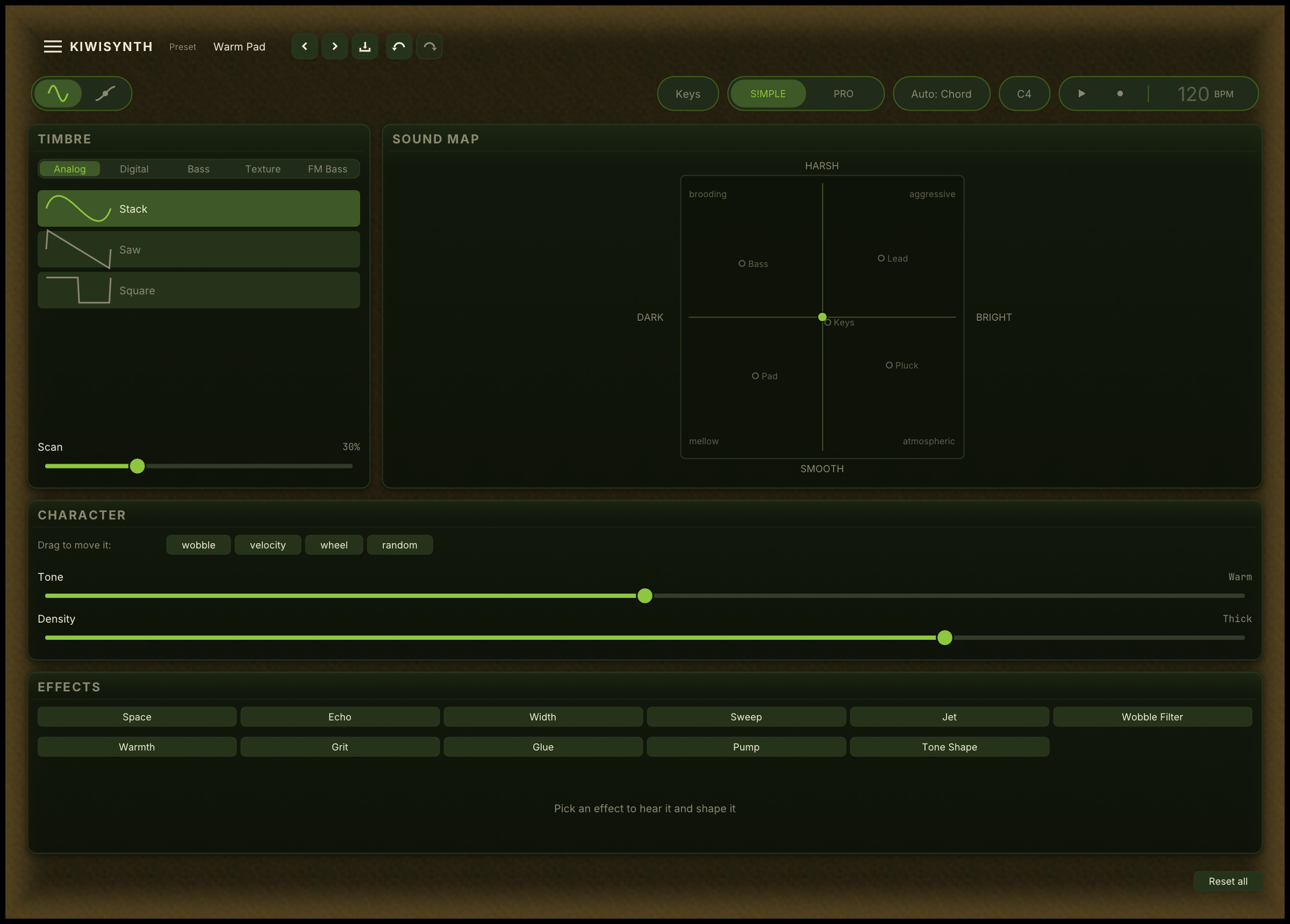Click the Density slider handle

[x=944, y=638]
